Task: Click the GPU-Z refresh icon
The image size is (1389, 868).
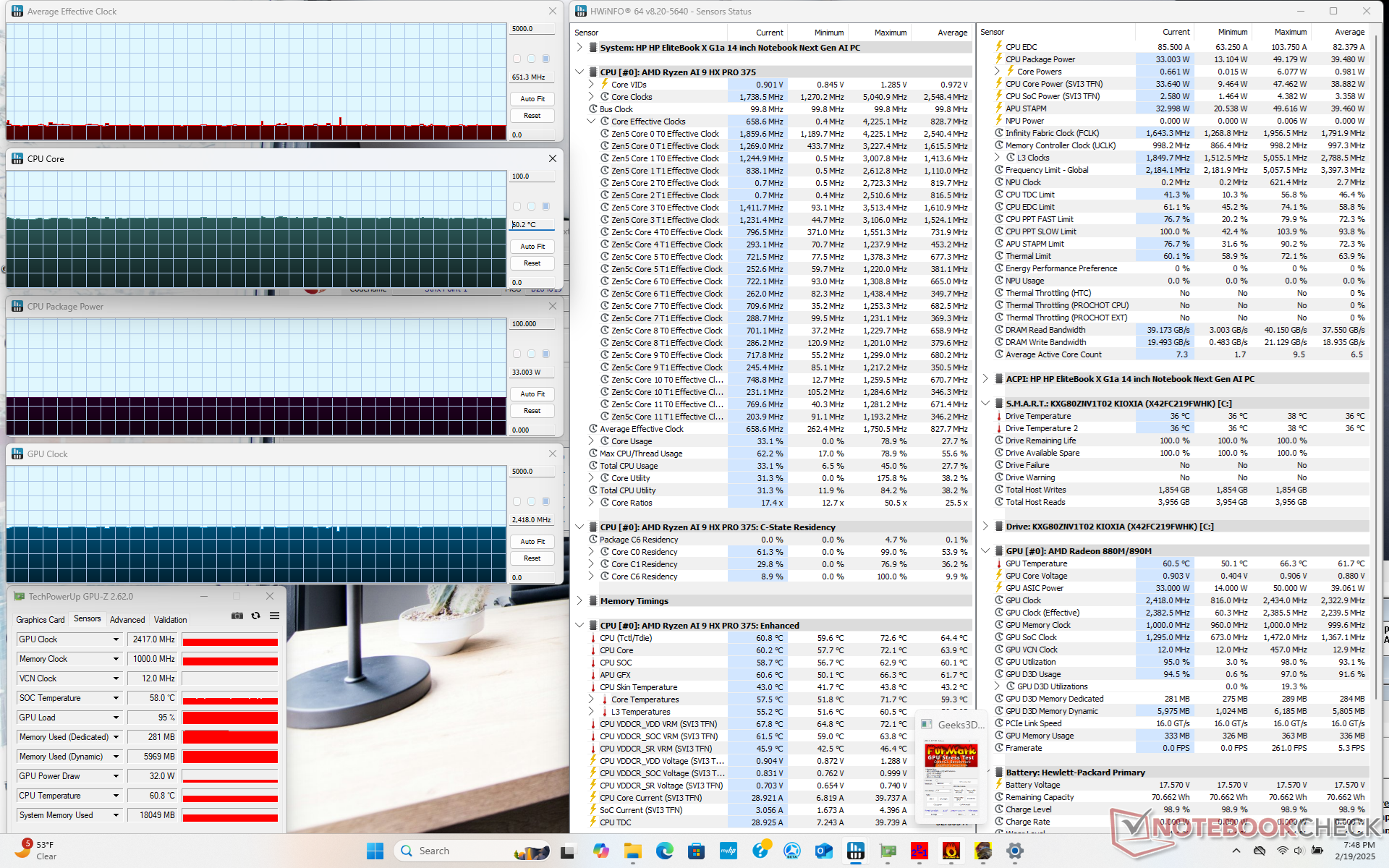Action: coord(255,616)
